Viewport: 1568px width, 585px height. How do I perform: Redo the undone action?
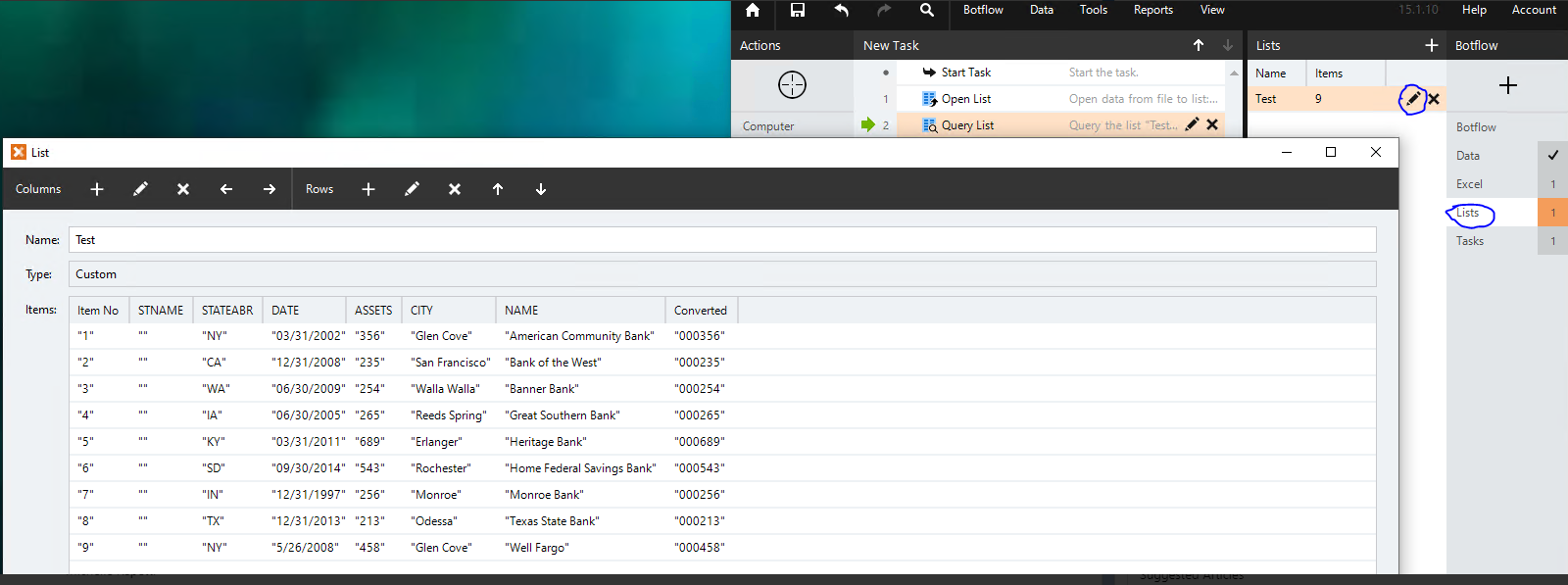(x=884, y=10)
